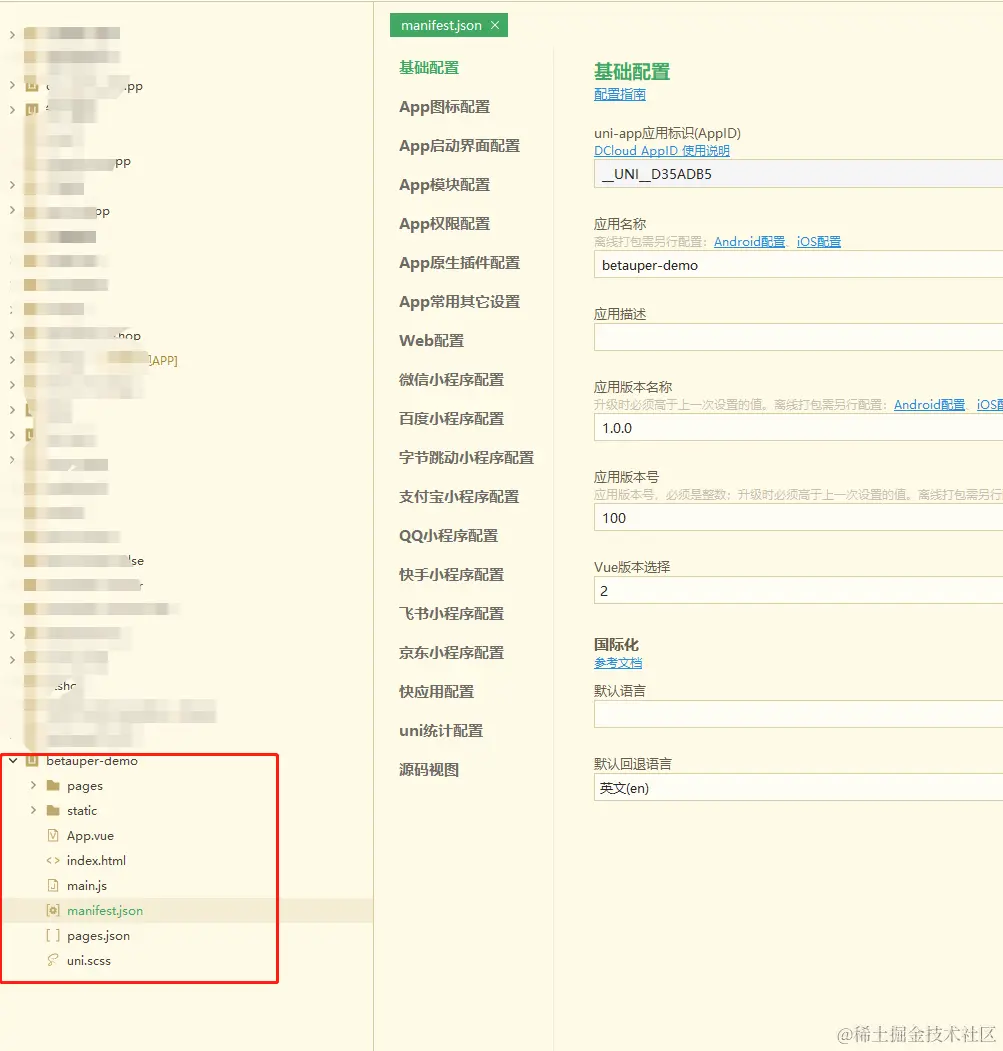
Task: Close the manifest.json tab
Action: (x=495, y=25)
